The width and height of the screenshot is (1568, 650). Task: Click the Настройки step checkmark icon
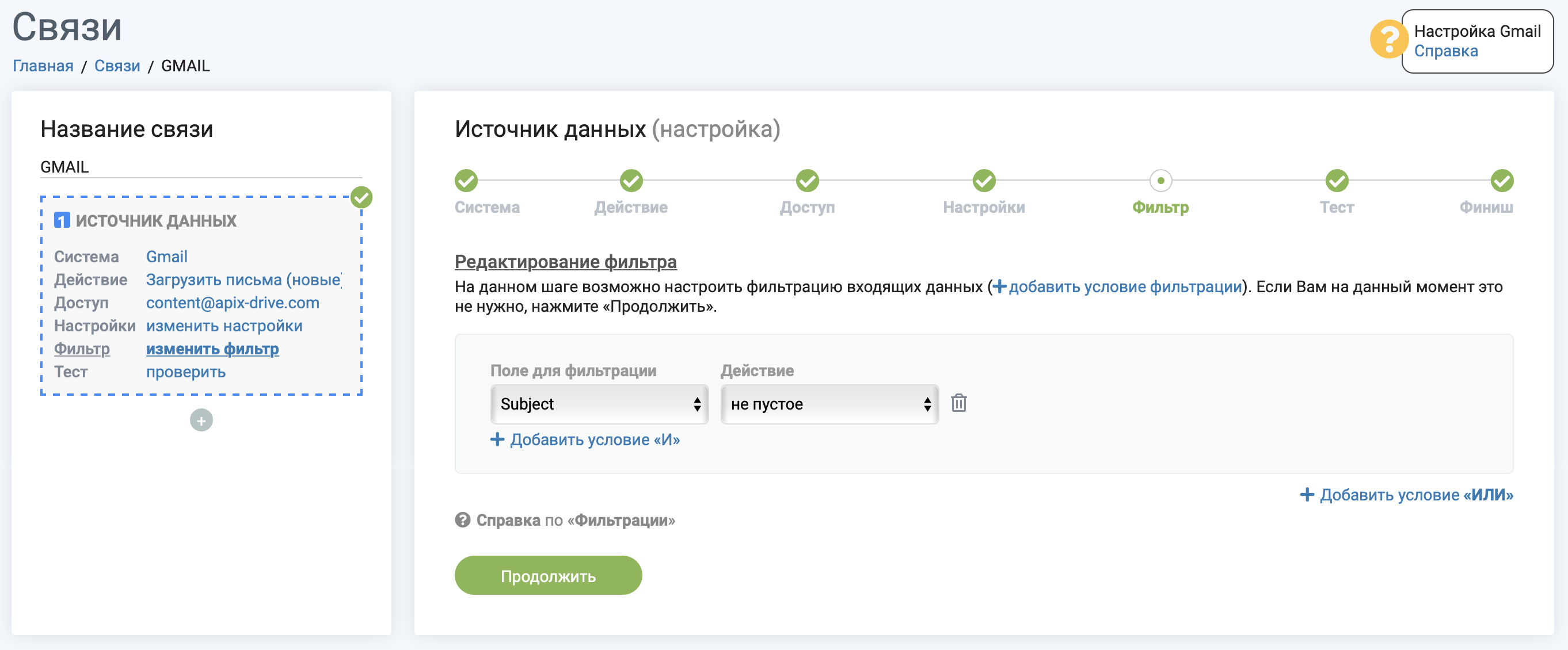point(984,181)
